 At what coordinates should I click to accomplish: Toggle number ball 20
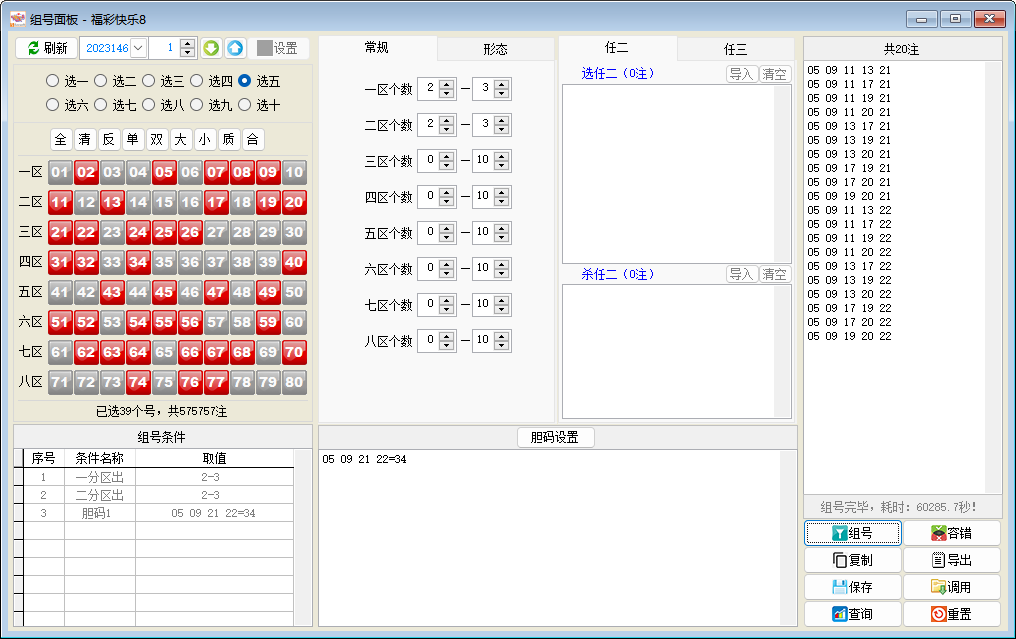point(294,202)
